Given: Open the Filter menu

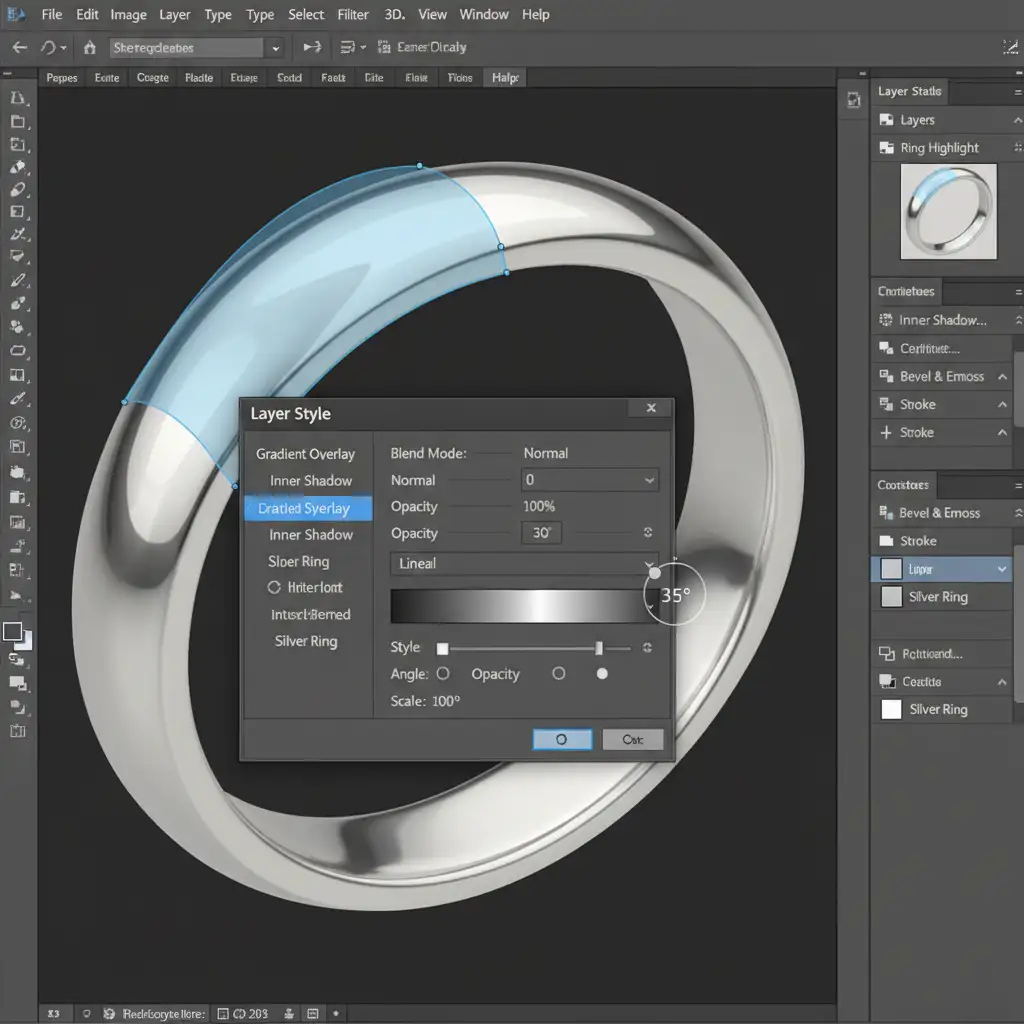Looking at the screenshot, I should pos(353,14).
